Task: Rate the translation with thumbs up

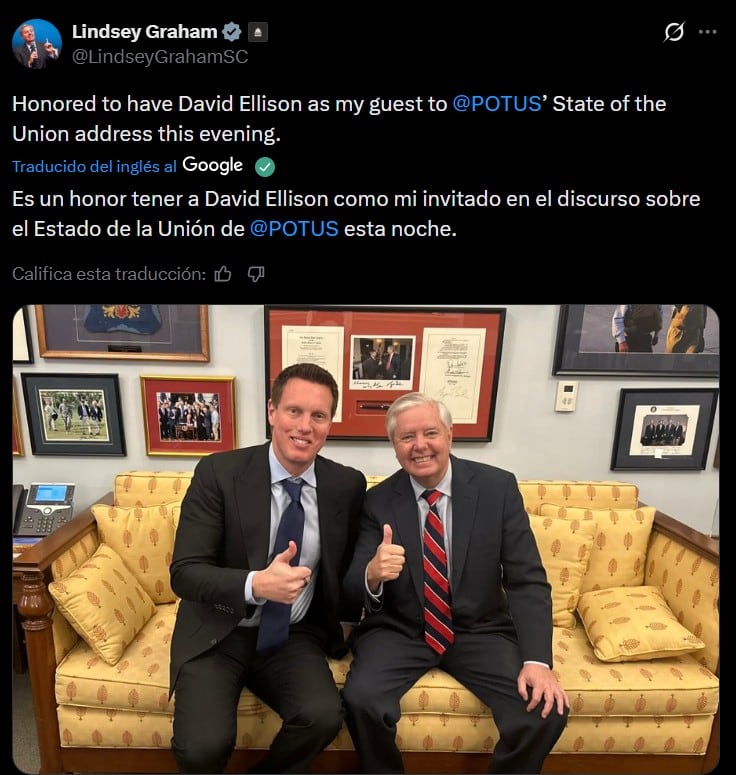Action: 223,274
